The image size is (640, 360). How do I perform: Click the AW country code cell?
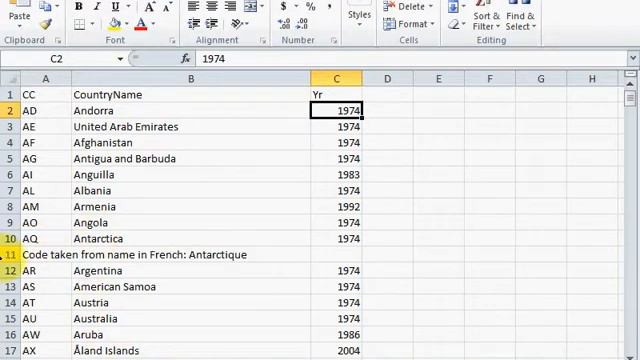coord(46,335)
